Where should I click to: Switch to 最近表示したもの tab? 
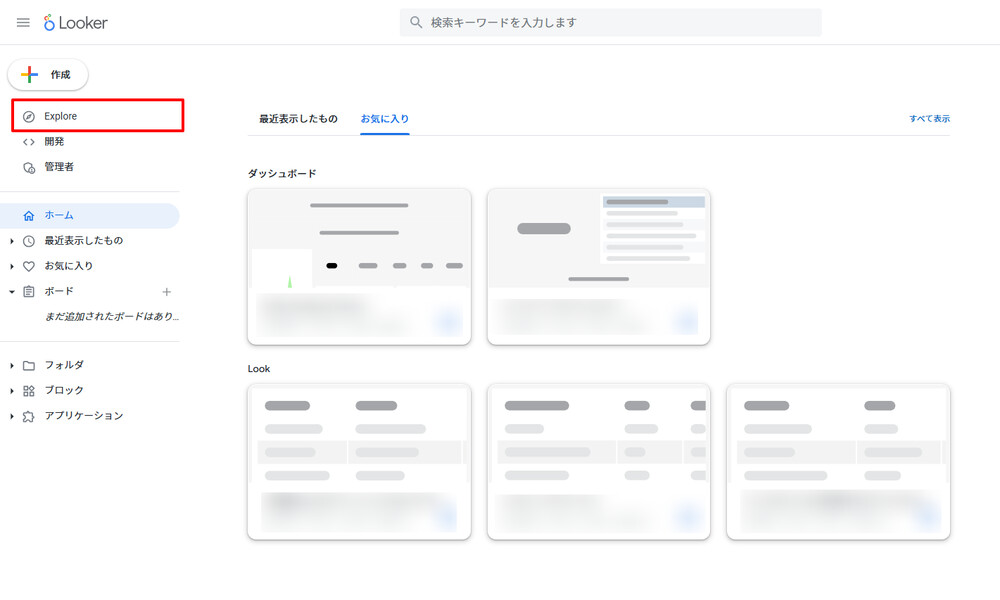pyautogui.click(x=298, y=119)
